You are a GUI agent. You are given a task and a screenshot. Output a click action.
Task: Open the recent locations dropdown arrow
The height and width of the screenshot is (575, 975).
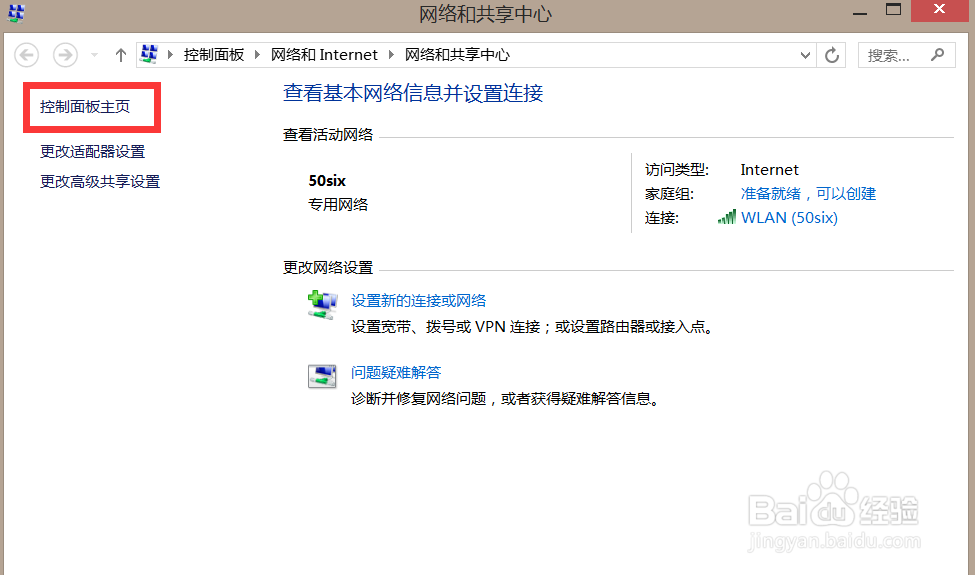click(x=95, y=55)
